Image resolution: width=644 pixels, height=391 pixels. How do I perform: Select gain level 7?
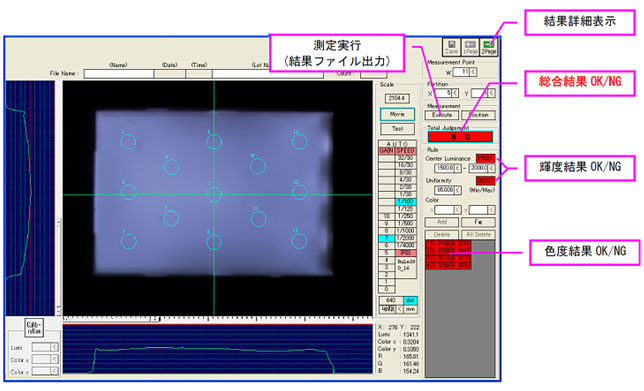pyautogui.click(x=386, y=238)
